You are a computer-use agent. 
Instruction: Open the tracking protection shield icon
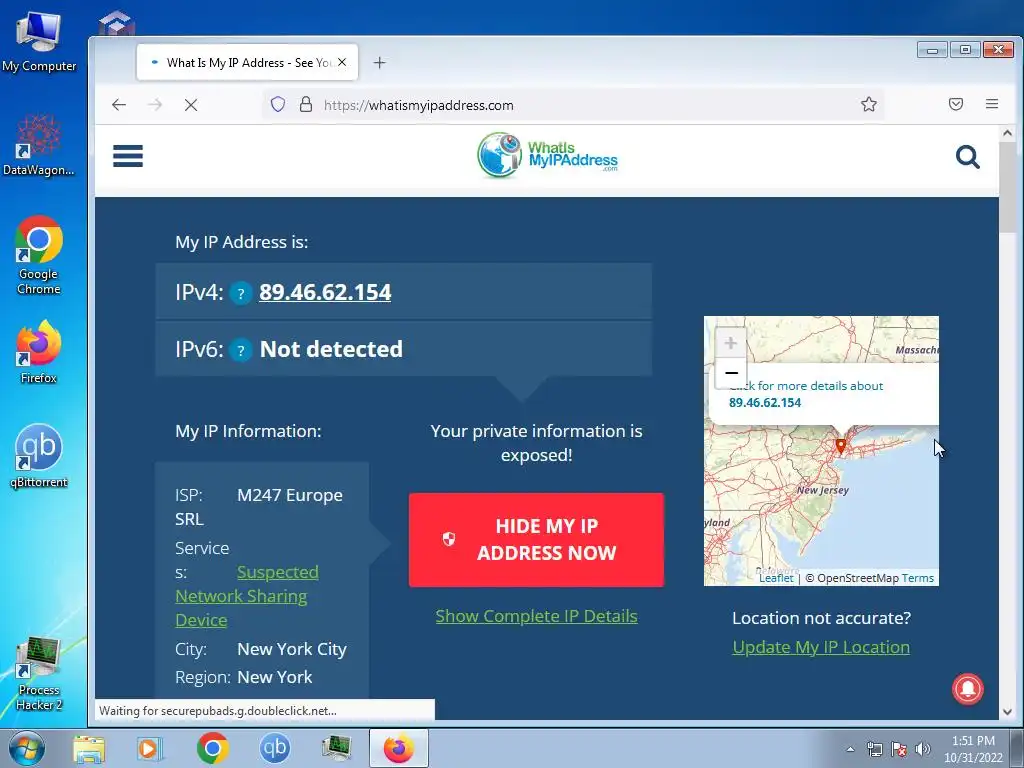(278, 104)
